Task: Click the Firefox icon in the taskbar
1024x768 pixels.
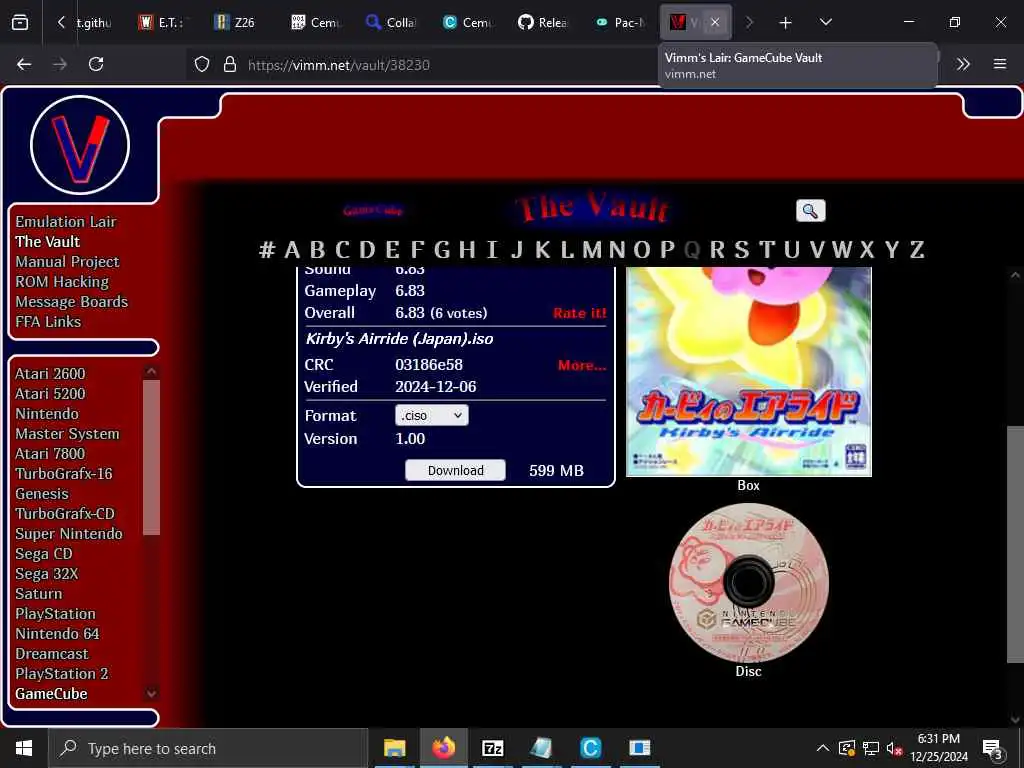Action: (443, 748)
